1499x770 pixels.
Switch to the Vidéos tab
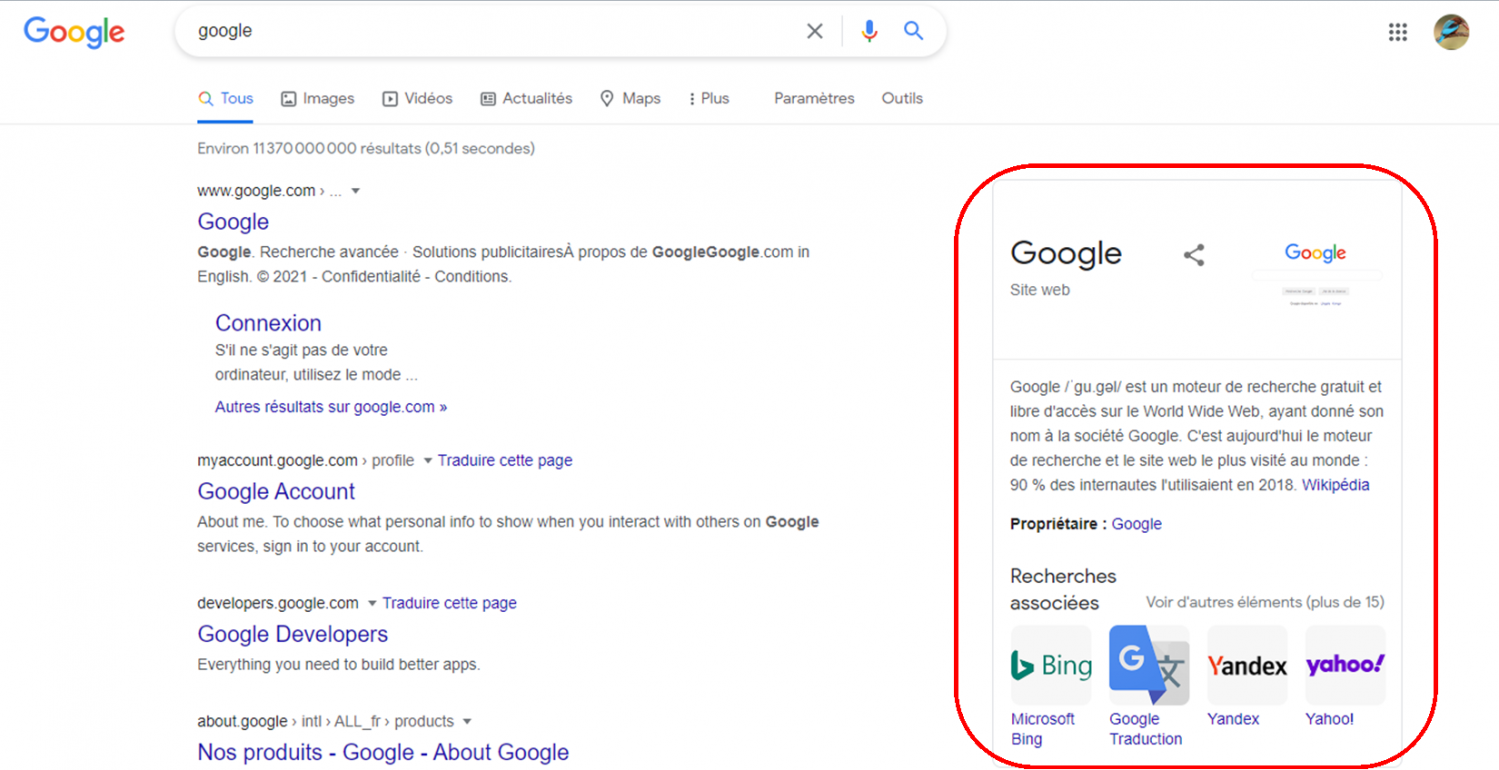pyautogui.click(x=417, y=98)
